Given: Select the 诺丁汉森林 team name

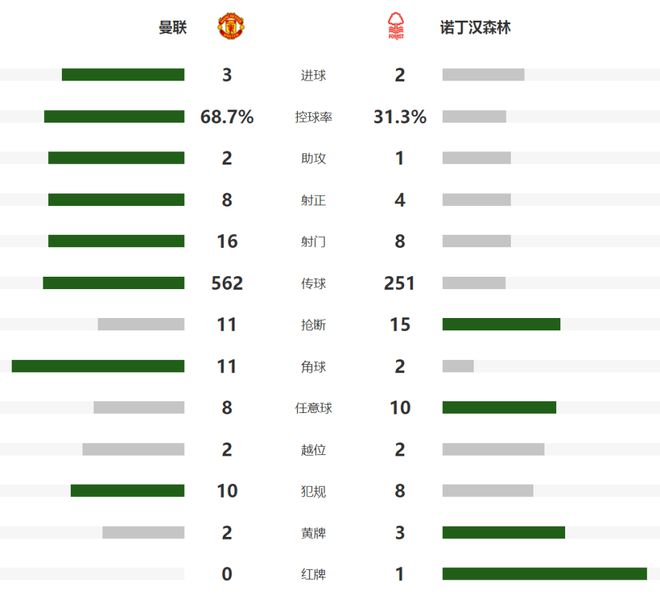Looking at the screenshot, I should [475, 28].
